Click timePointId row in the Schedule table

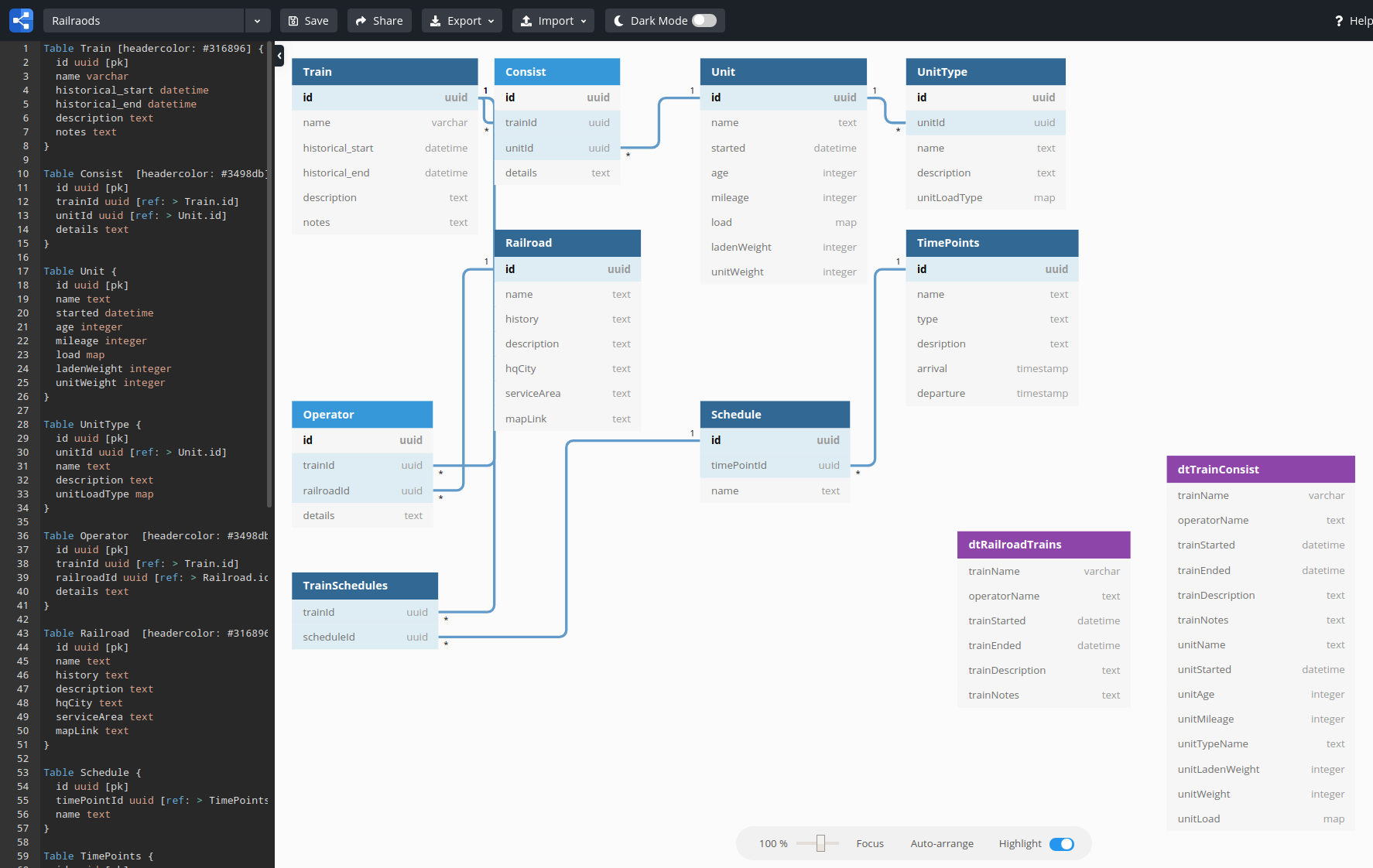coord(775,465)
